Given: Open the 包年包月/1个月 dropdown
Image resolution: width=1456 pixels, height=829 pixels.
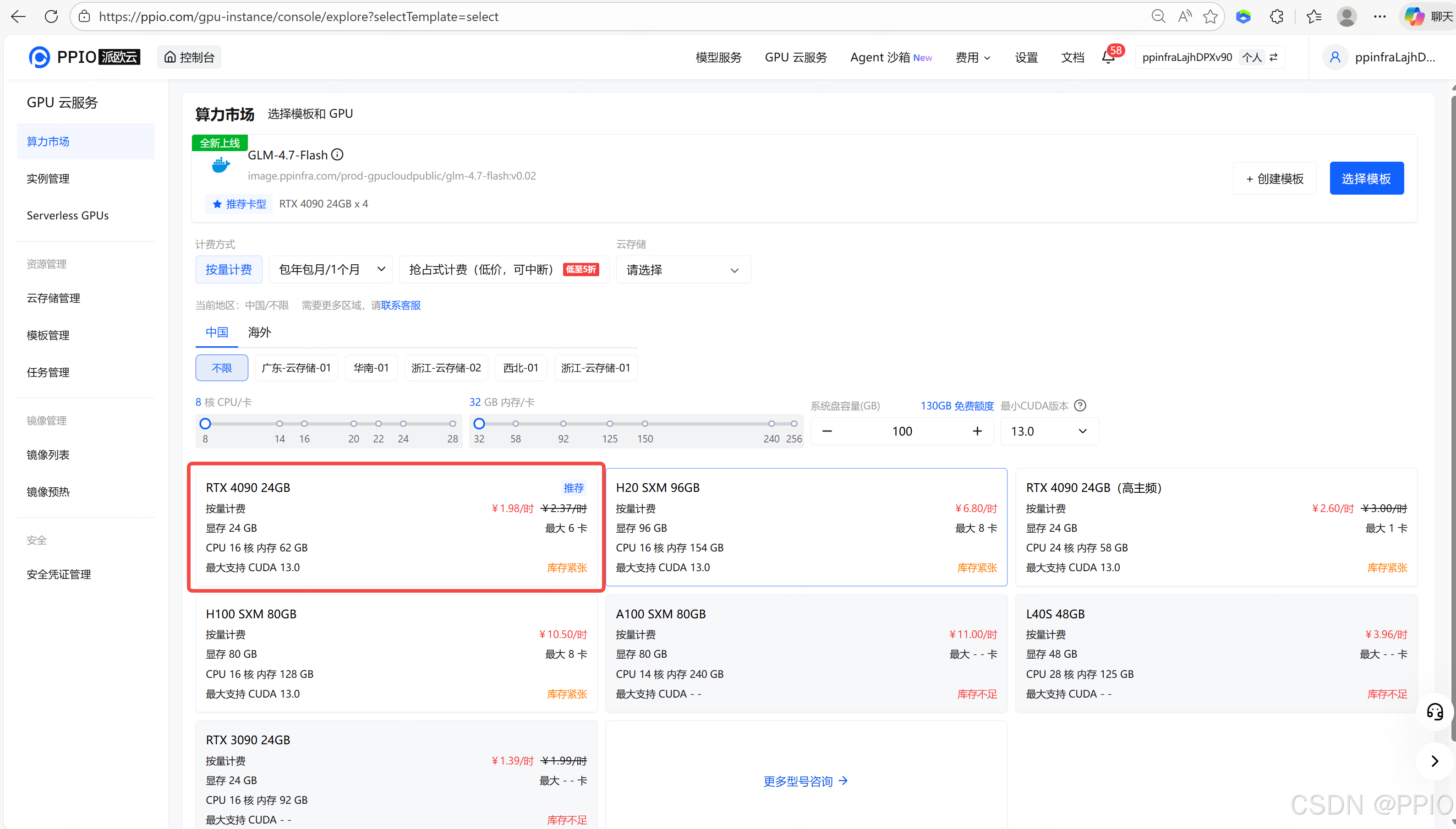Looking at the screenshot, I should tap(330, 269).
